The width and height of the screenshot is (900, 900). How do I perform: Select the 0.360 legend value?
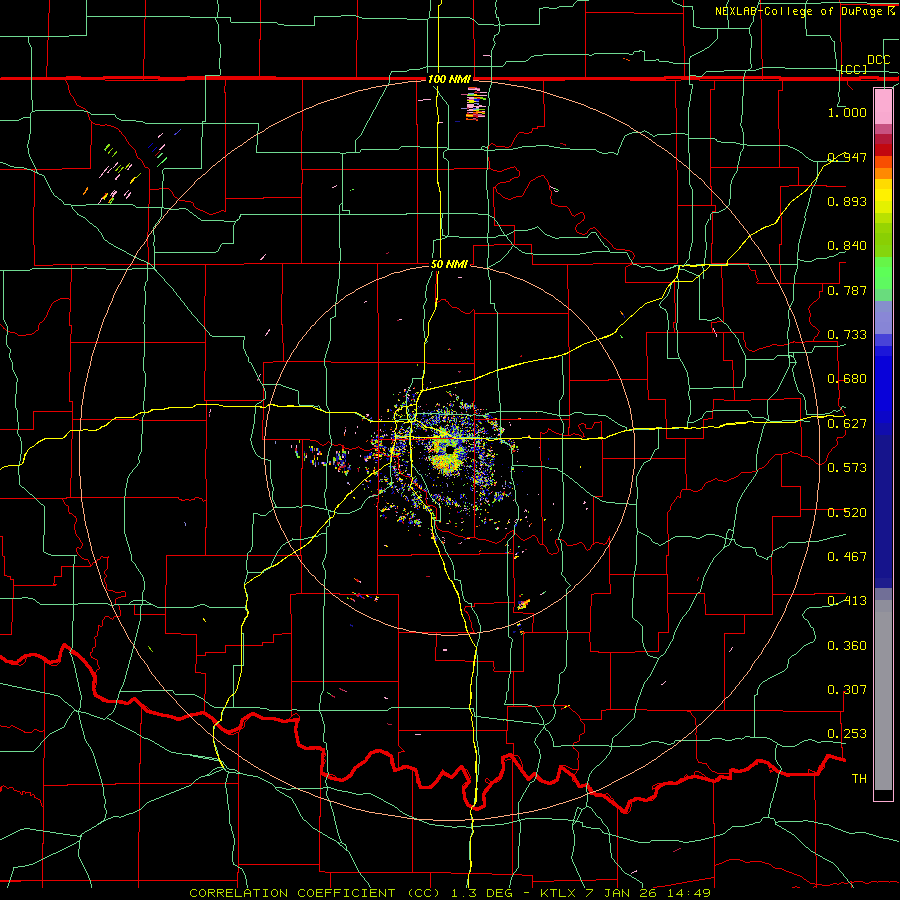pyautogui.click(x=847, y=646)
